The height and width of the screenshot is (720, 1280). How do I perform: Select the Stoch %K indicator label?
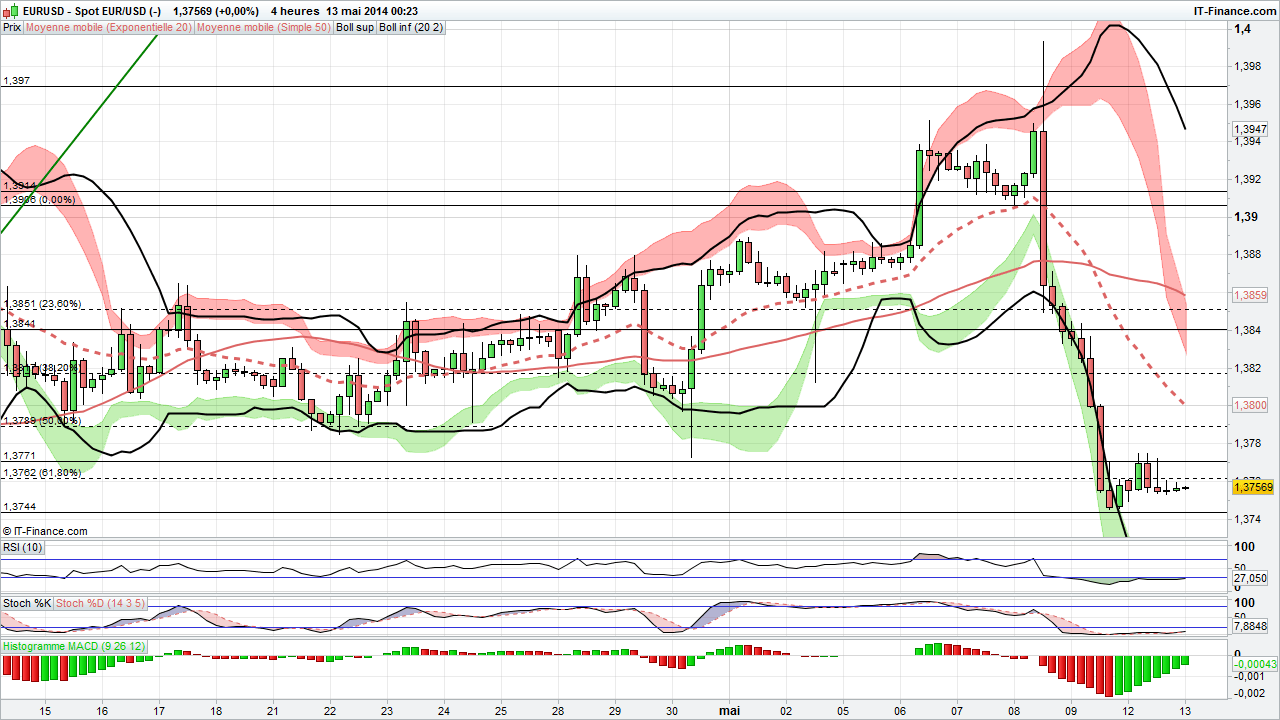tap(26, 603)
